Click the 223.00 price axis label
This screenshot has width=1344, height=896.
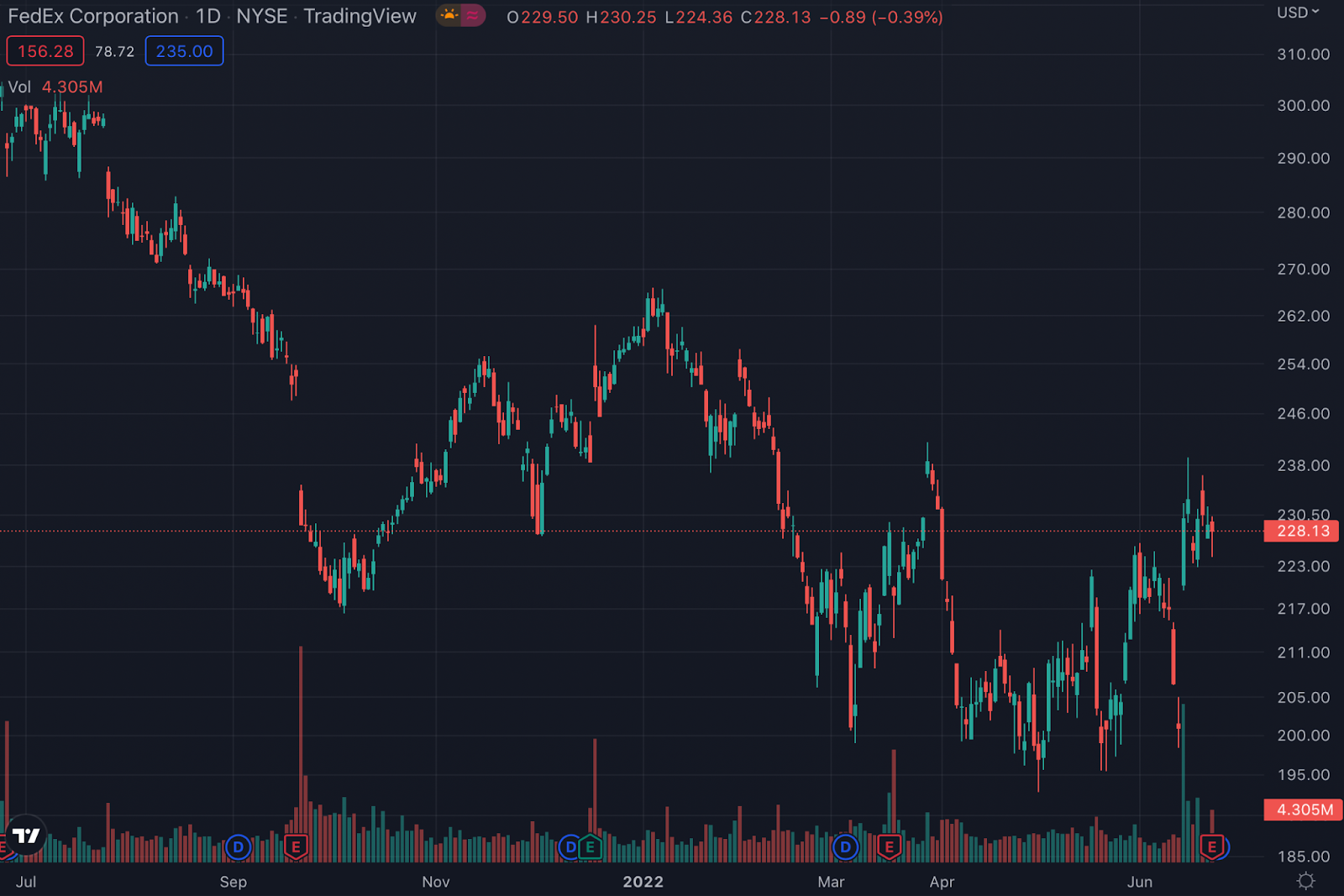point(1304,567)
